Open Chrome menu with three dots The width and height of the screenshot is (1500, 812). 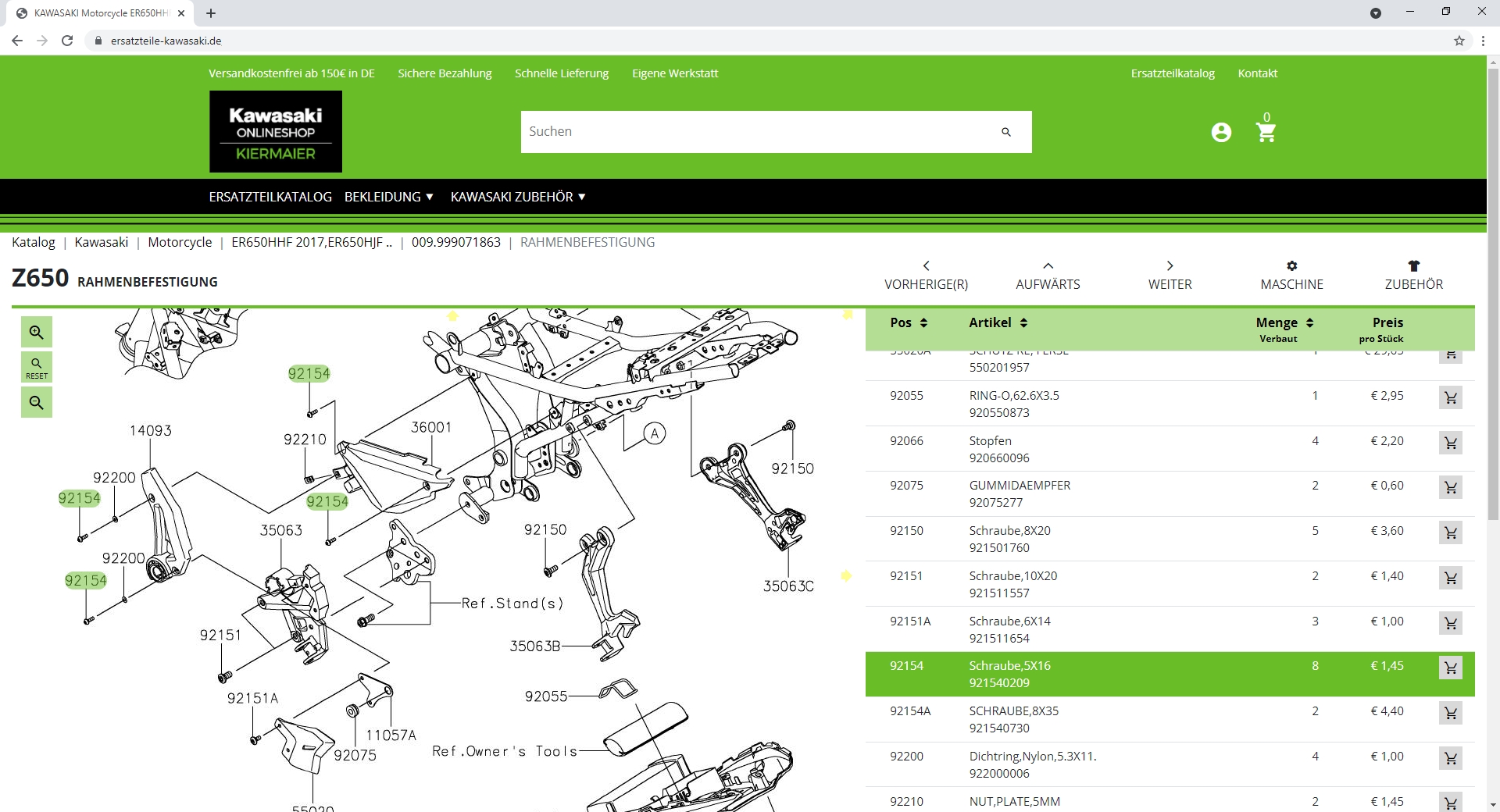pyautogui.click(x=1483, y=41)
